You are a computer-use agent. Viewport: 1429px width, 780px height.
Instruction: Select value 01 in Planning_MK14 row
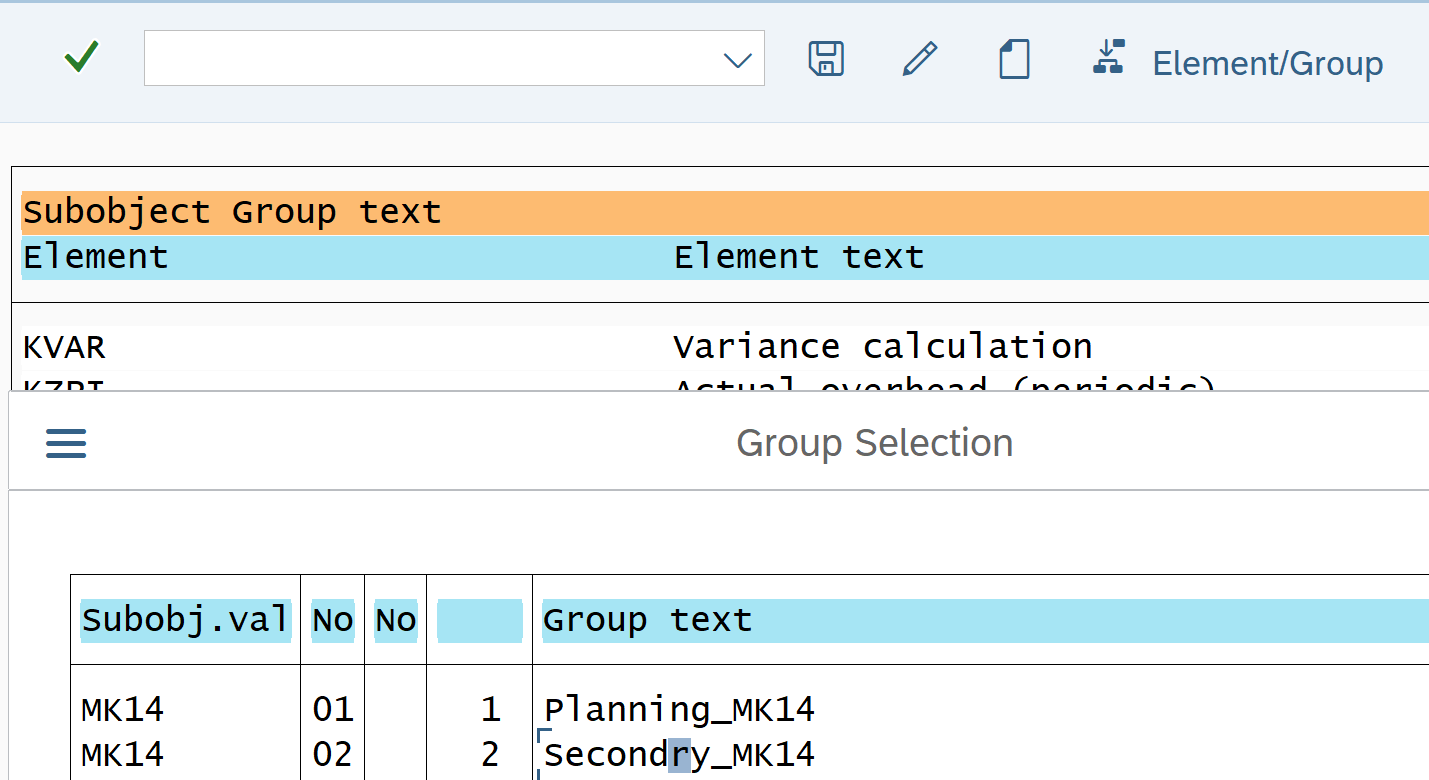tap(333, 710)
